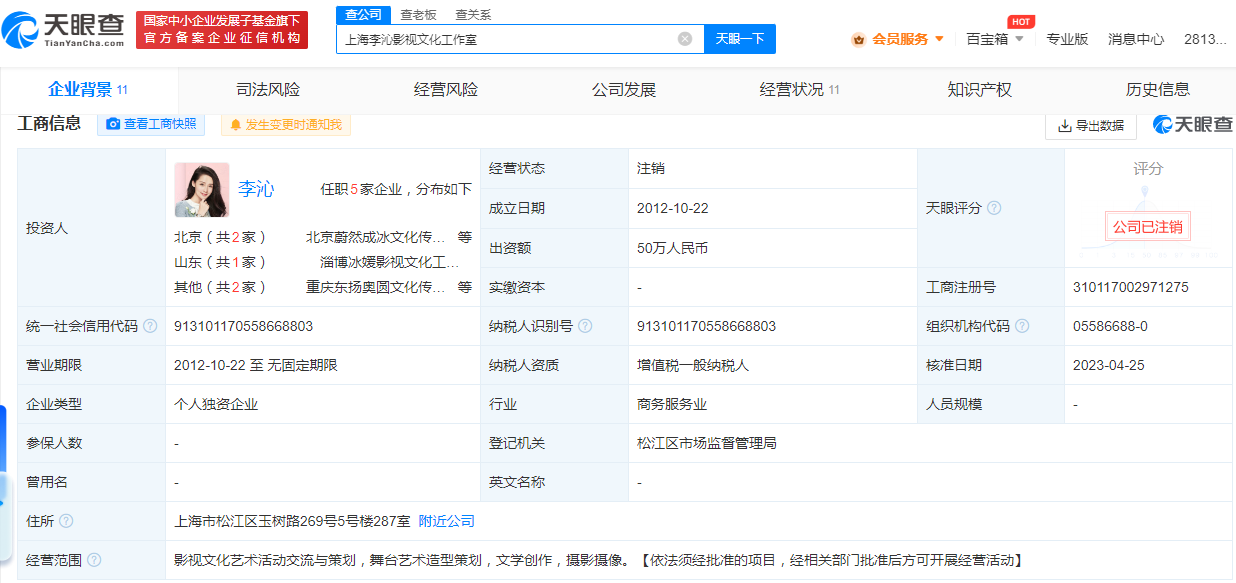Viewport: 1236px width, 583px height.
Task: Click help icon next to 住所
Action: click(66, 521)
